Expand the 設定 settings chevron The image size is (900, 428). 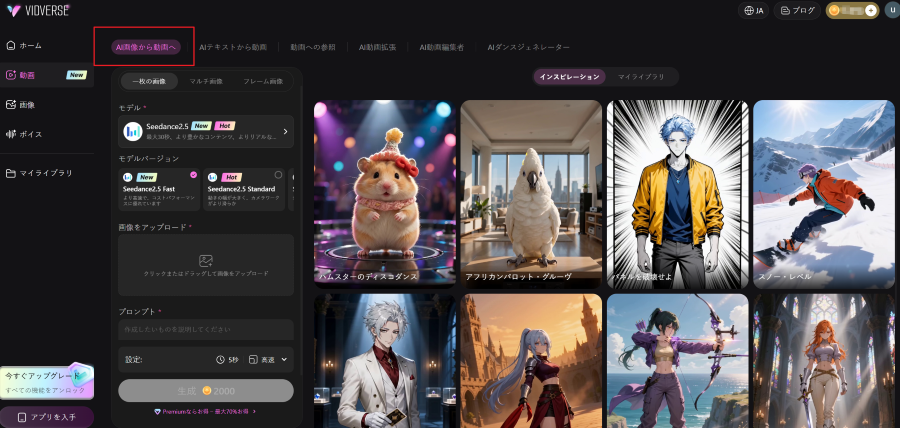tap(284, 360)
